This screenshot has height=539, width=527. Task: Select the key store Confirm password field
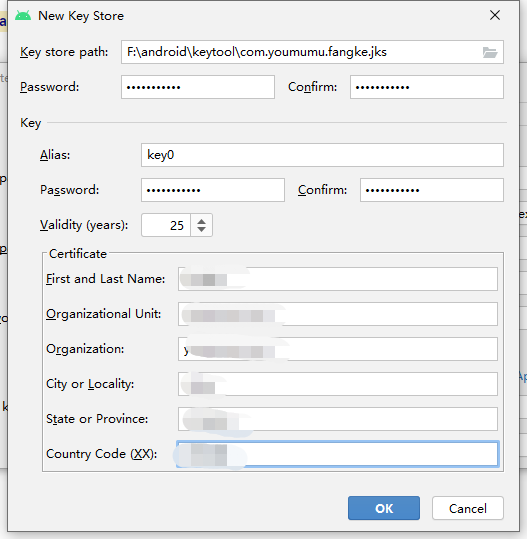pyautogui.click(x=427, y=87)
